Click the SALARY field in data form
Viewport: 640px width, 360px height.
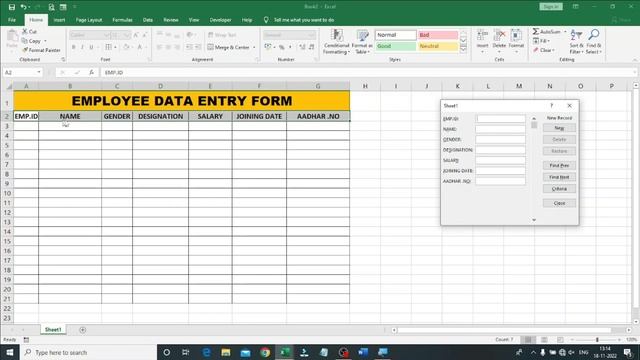[501, 160]
